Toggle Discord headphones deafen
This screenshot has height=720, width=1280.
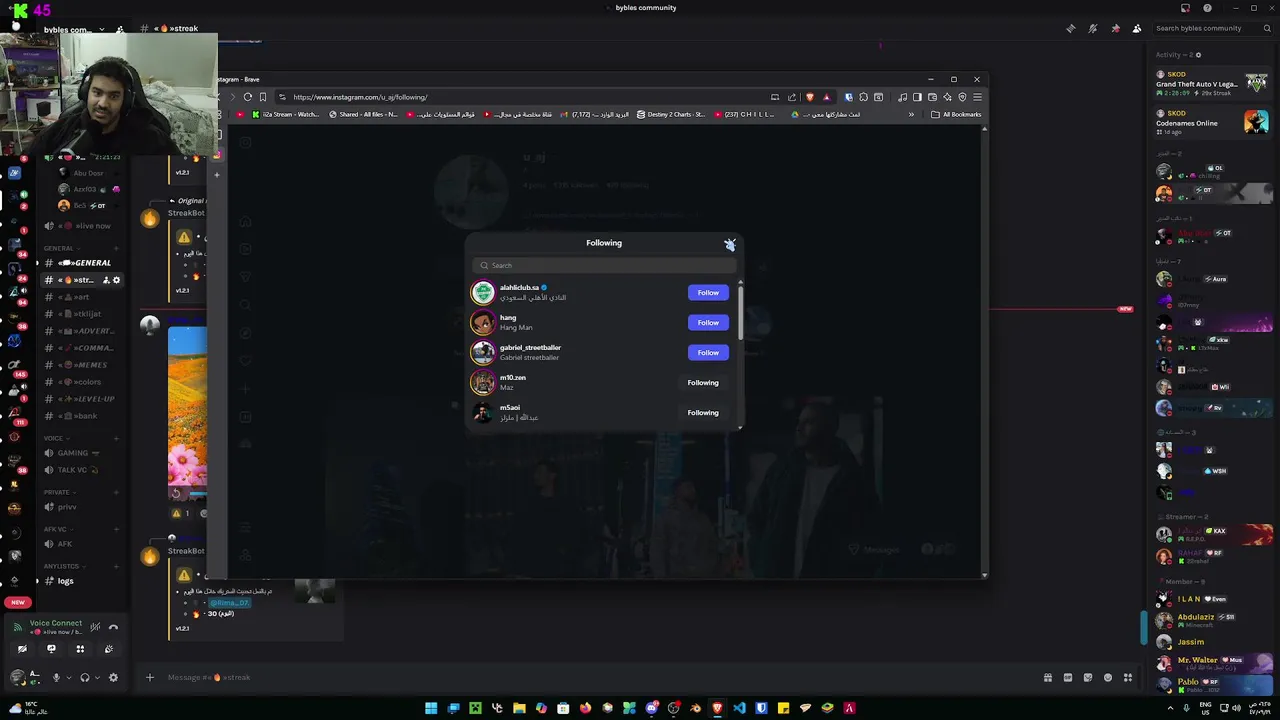(85, 677)
